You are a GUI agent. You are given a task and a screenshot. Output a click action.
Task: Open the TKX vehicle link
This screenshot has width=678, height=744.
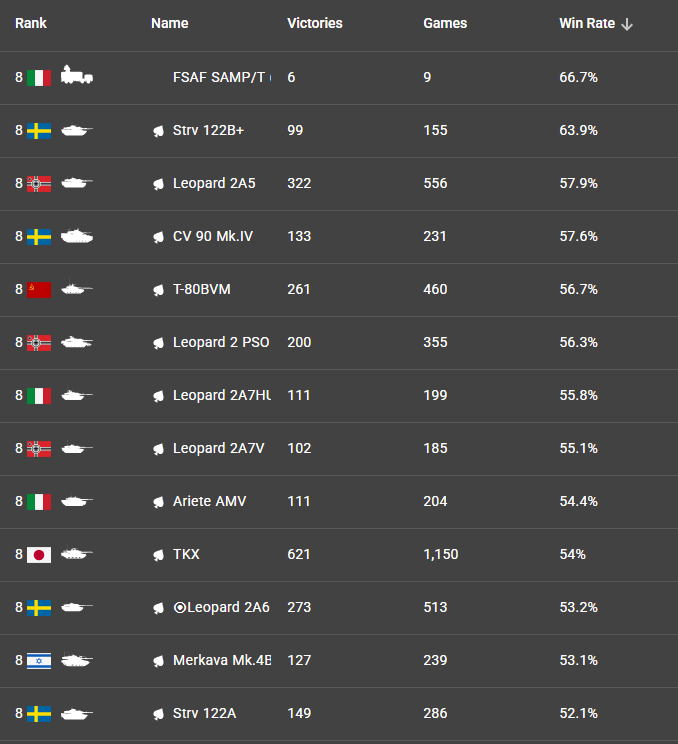coord(186,554)
